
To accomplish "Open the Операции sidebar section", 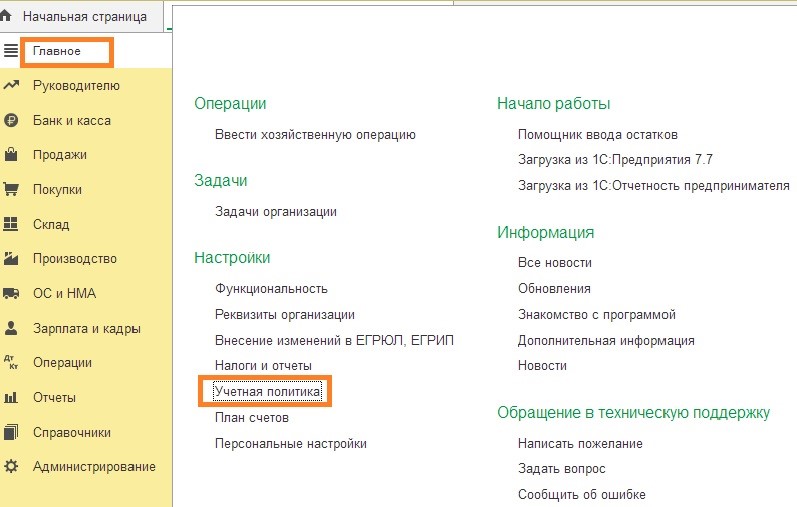I will click(62, 363).
